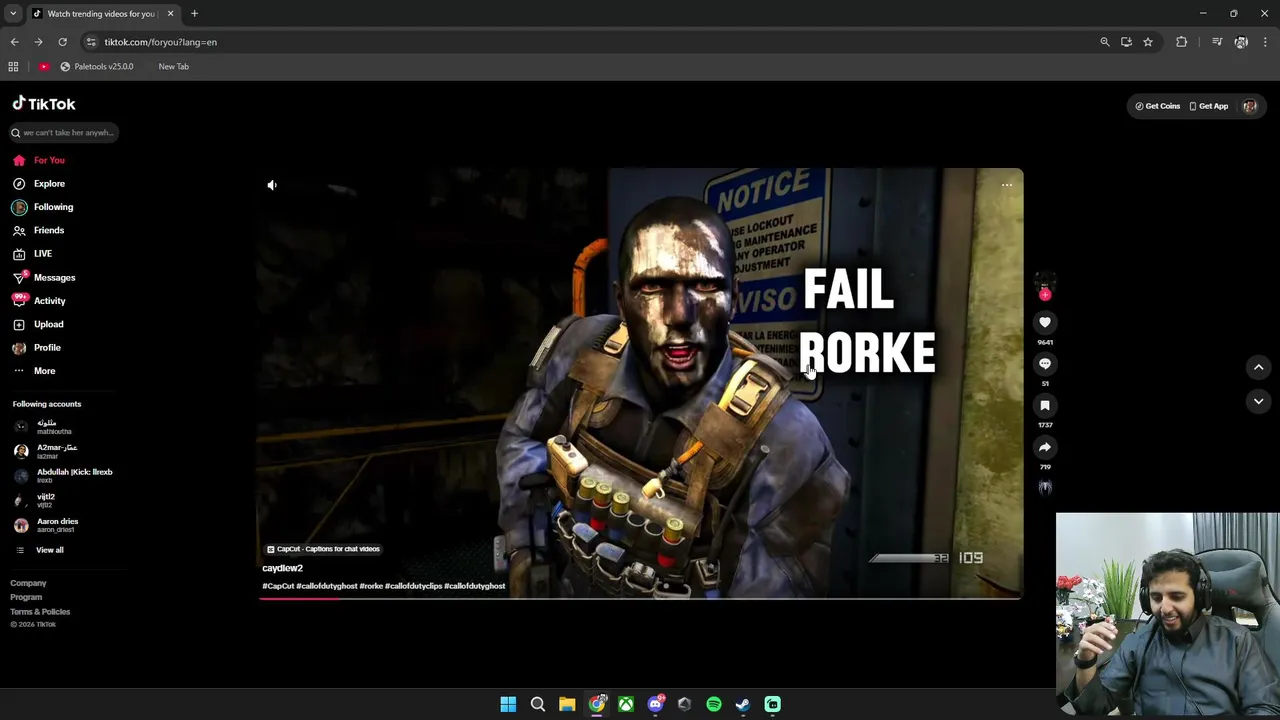Screen dimensions: 1280x720
Task: Open the media controls icon
Action: point(1217,42)
